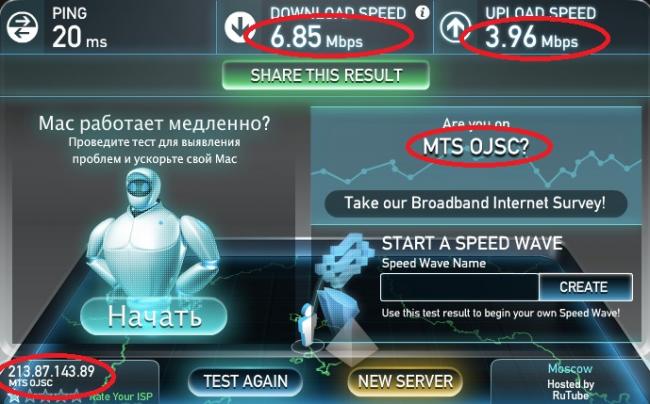This screenshot has width=650, height=404.
Task: Run the test again
Action: [245, 381]
